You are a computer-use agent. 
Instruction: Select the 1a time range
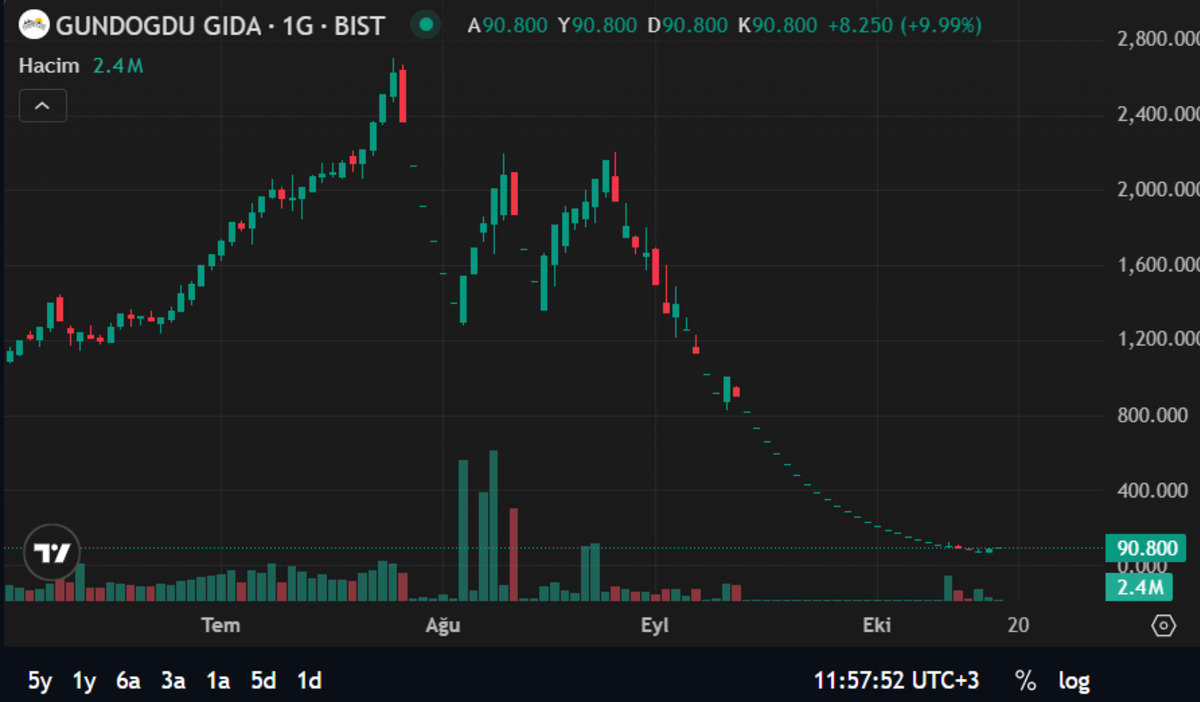click(218, 681)
